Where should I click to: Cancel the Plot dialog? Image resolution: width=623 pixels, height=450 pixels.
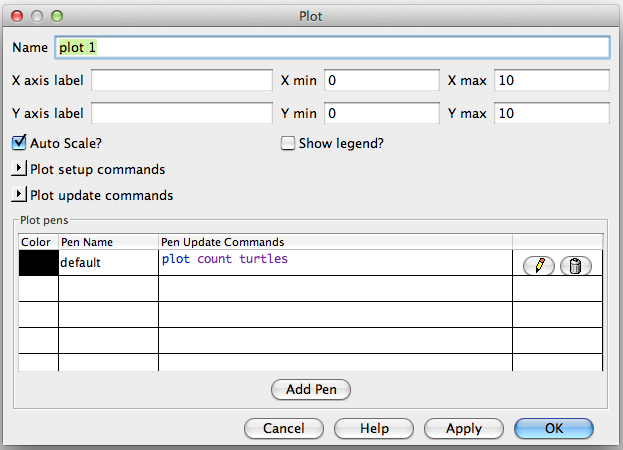pyautogui.click(x=284, y=428)
